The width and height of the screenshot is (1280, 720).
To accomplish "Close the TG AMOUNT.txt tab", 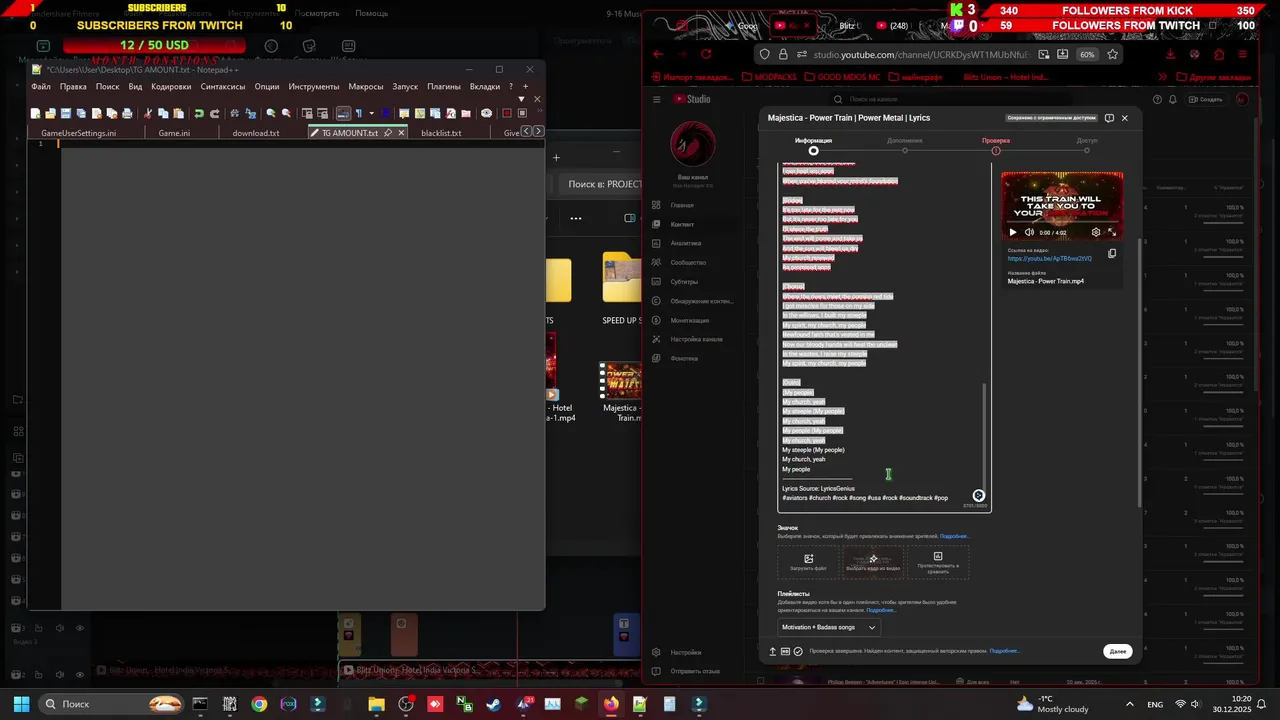I will pyautogui.click(x=402, y=133).
